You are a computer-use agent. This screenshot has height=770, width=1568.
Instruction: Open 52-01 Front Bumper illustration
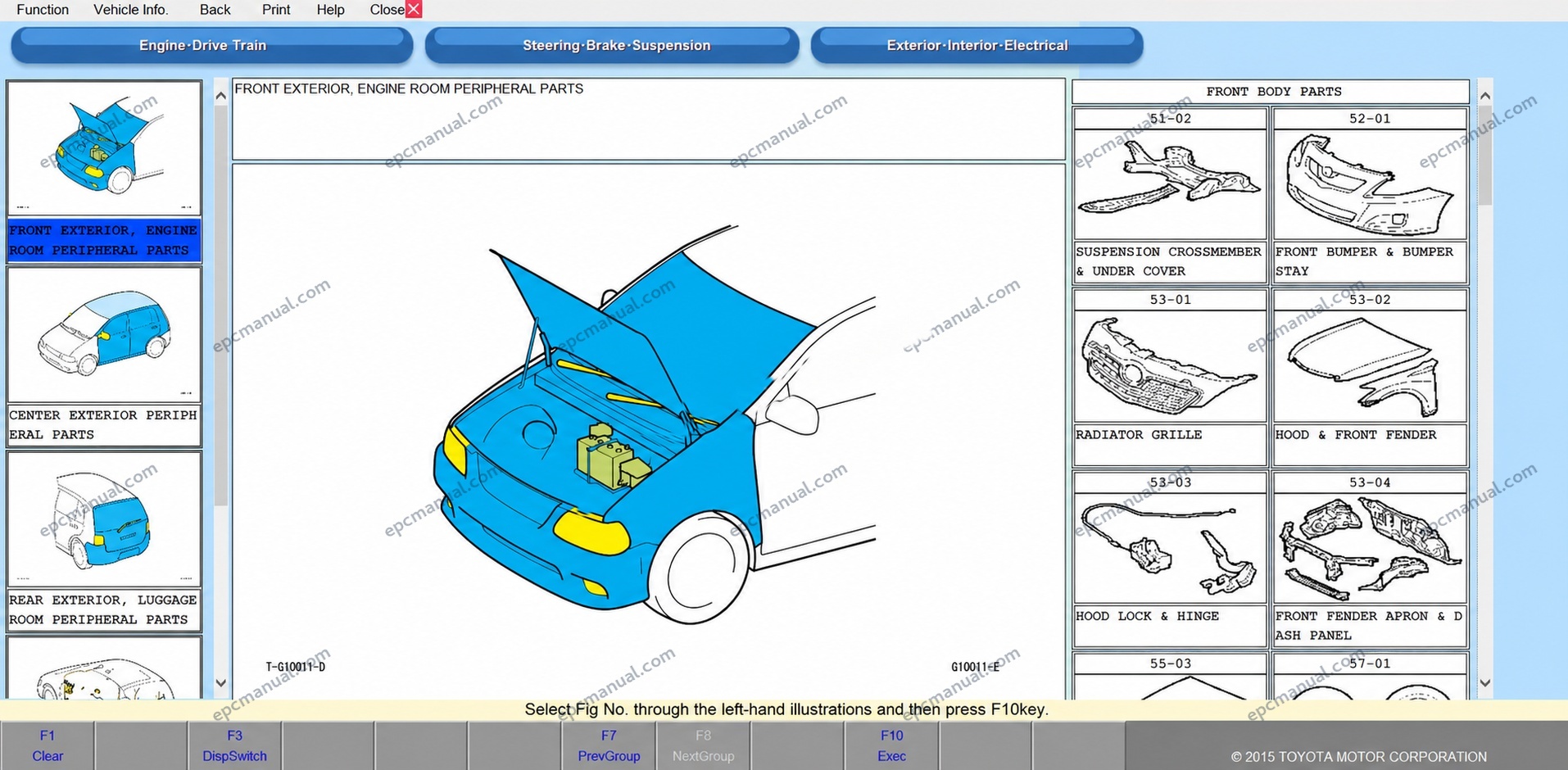(x=1370, y=184)
